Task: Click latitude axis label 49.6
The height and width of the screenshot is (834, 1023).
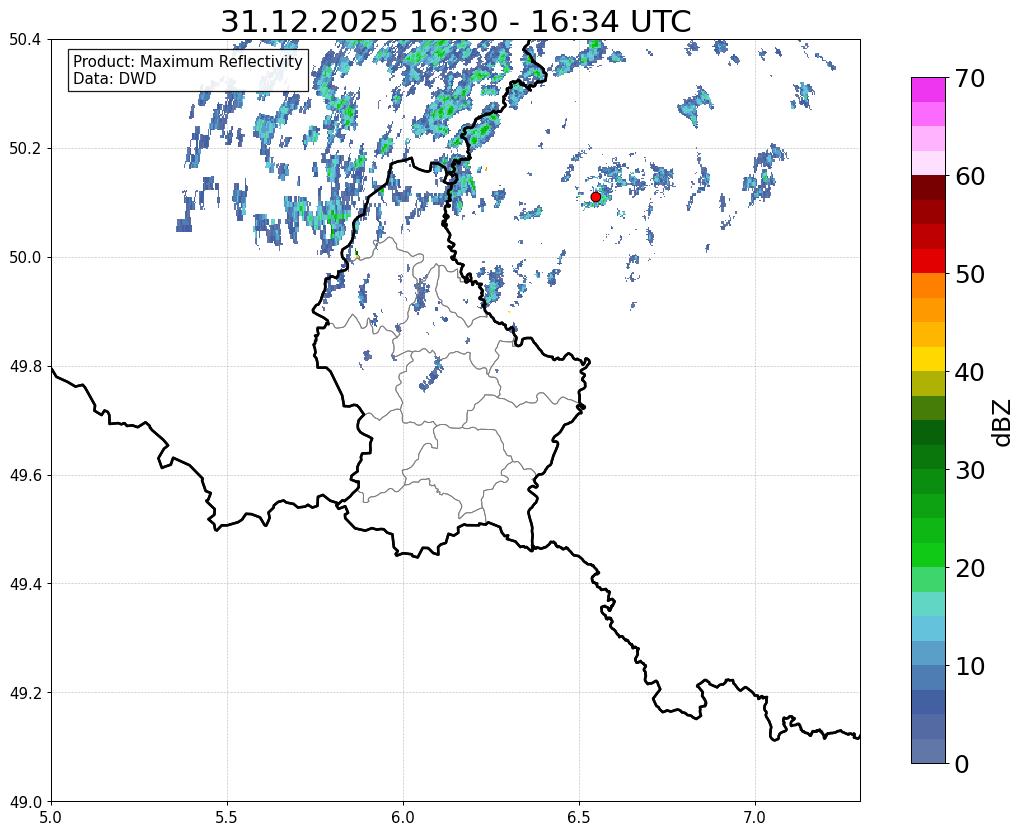Action: point(25,476)
